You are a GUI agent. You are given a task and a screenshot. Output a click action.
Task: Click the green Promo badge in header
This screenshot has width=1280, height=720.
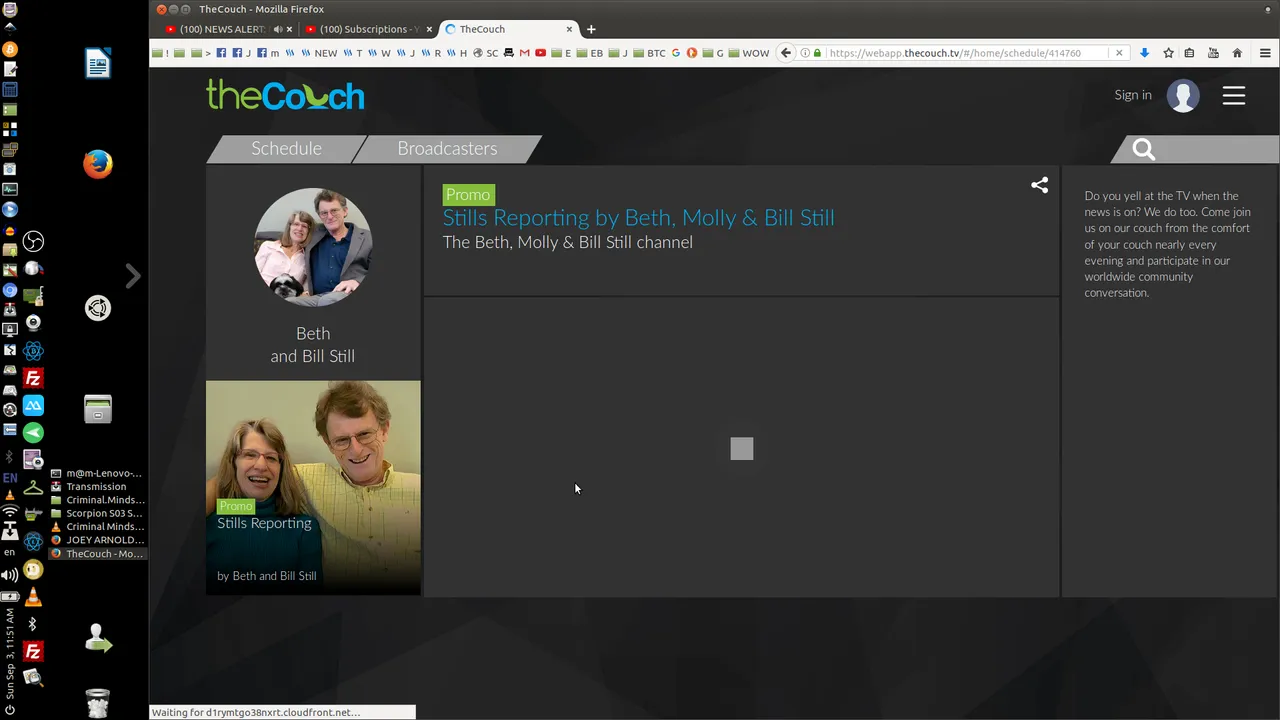click(x=468, y=195)
